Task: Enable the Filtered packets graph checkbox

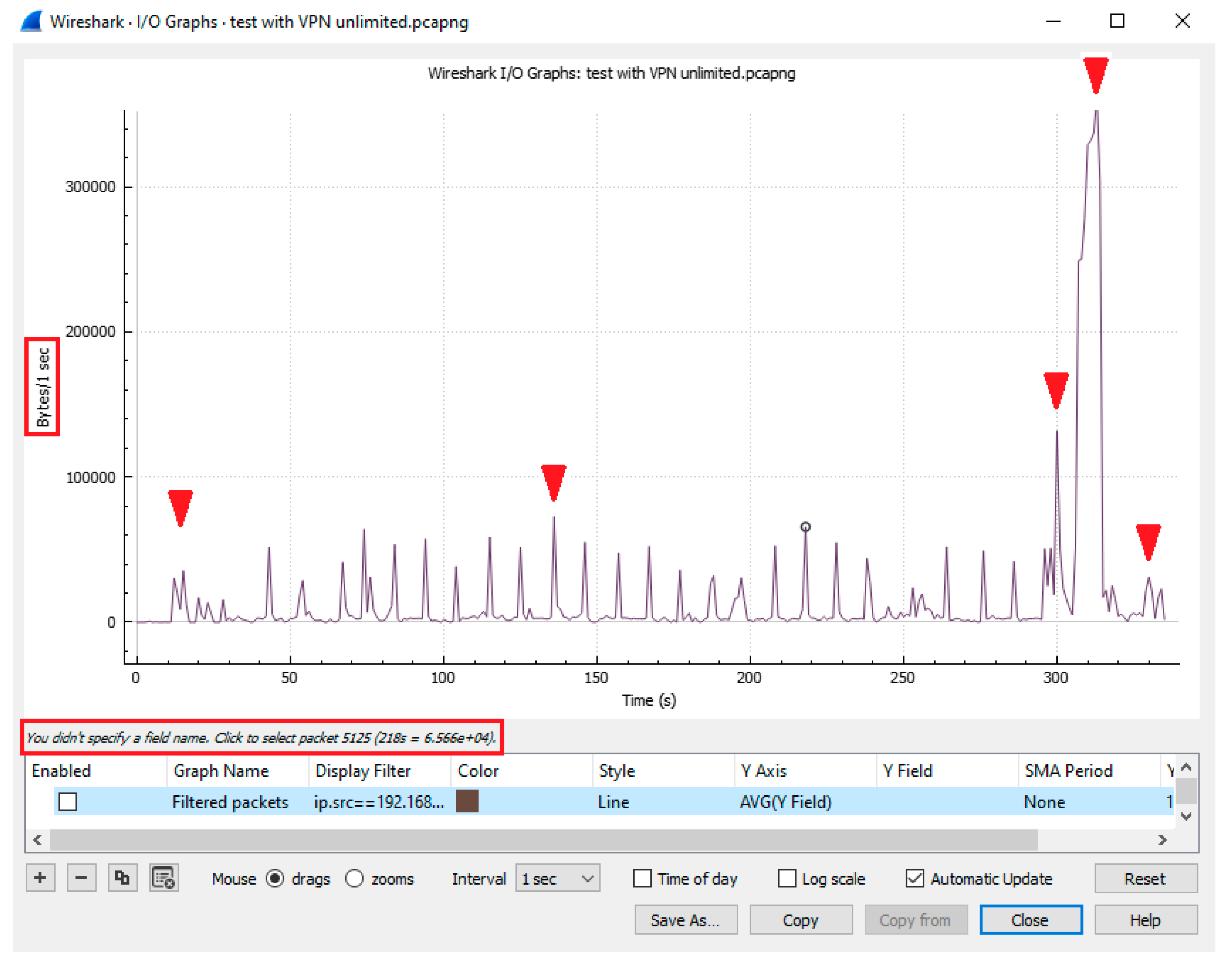Action: [67, 802]
